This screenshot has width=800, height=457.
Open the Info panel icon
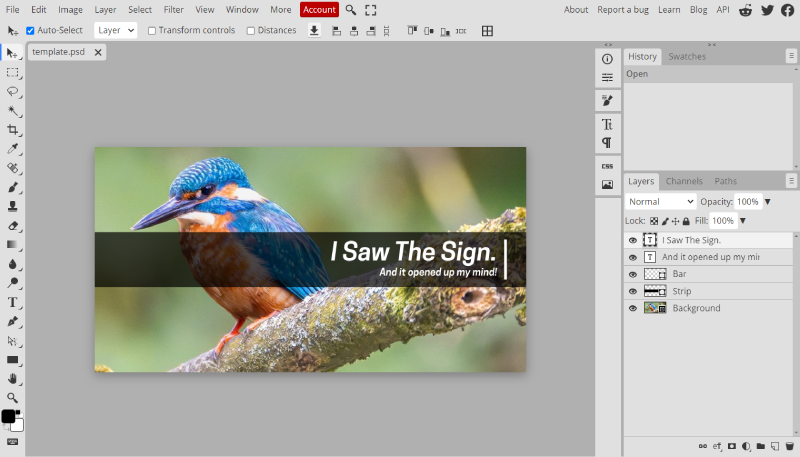607,59
